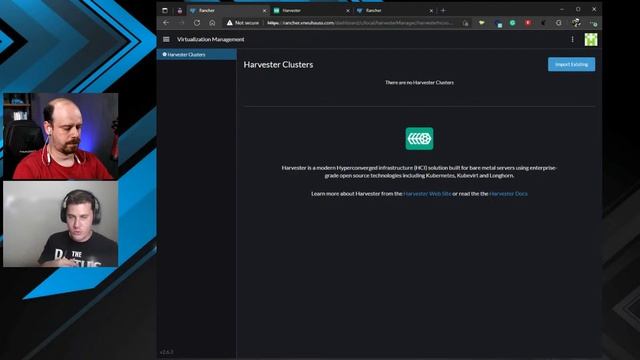This screenshot has width=640, height=360.
Task: Click the Harvester Clusters page heading
Action: coord(278,64)
